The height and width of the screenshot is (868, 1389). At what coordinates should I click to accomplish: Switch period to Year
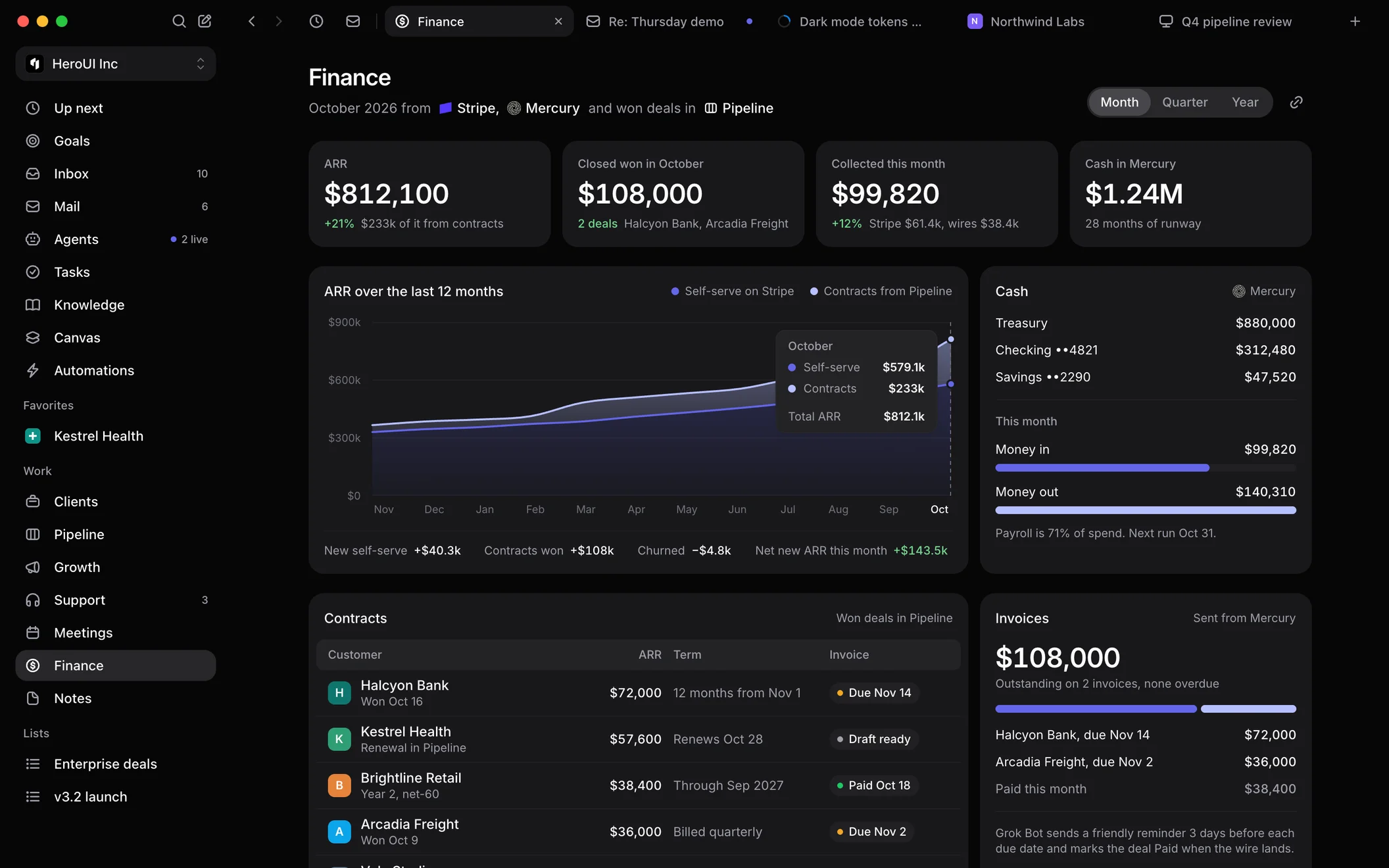coord(1245,102)
